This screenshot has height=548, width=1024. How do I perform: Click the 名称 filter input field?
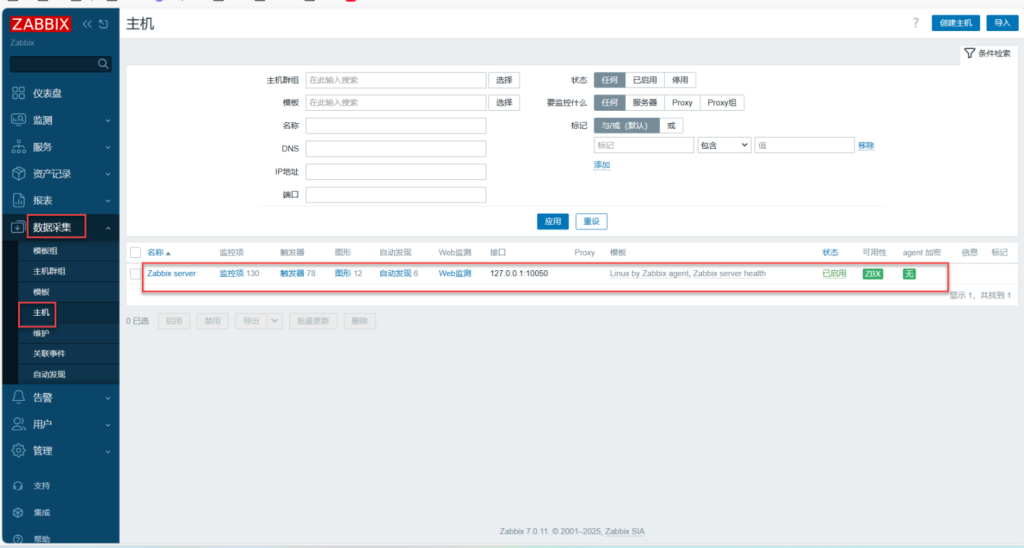395,126
